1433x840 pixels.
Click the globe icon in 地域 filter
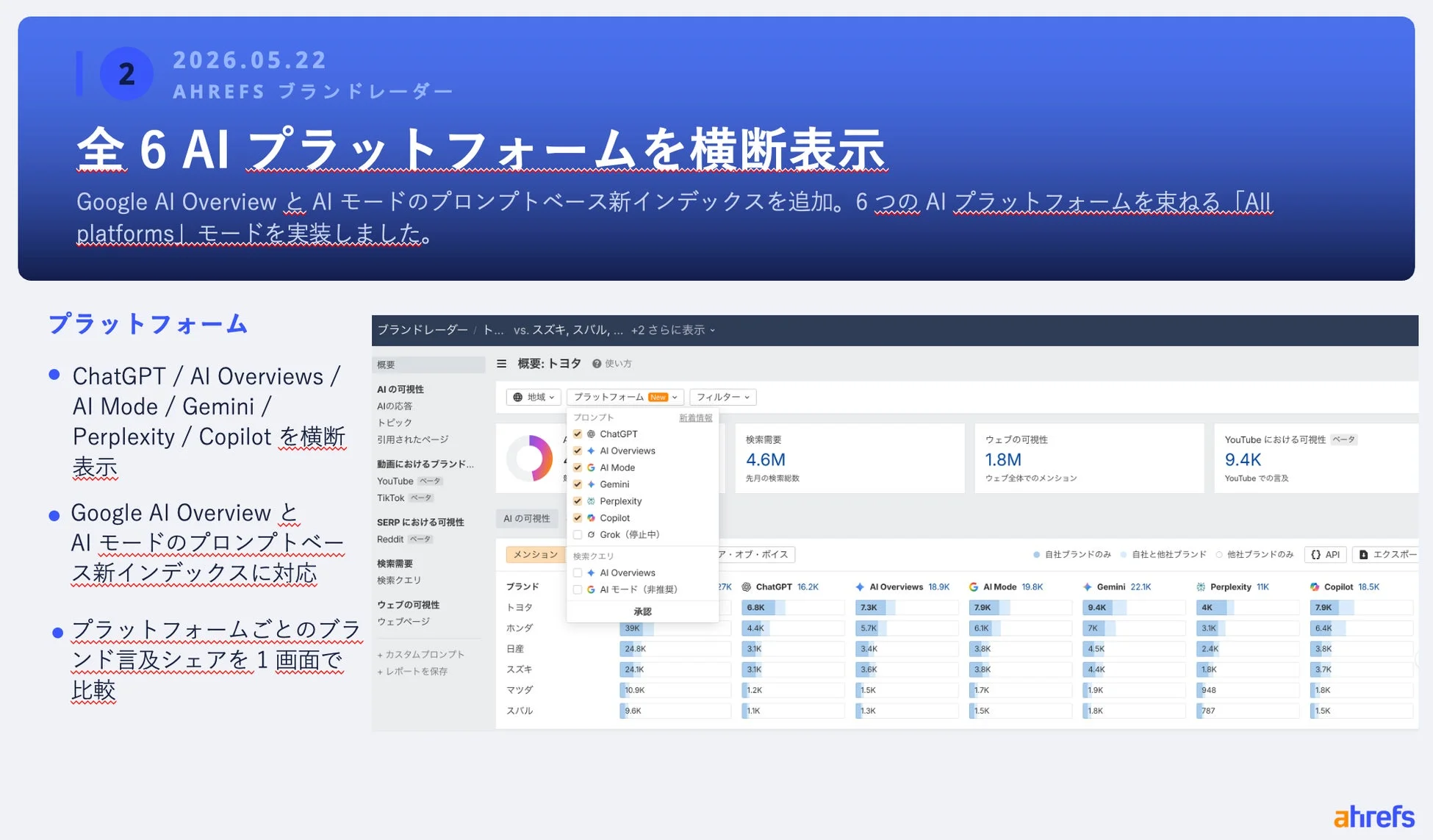pyautogui.click(x=518, y=397)
